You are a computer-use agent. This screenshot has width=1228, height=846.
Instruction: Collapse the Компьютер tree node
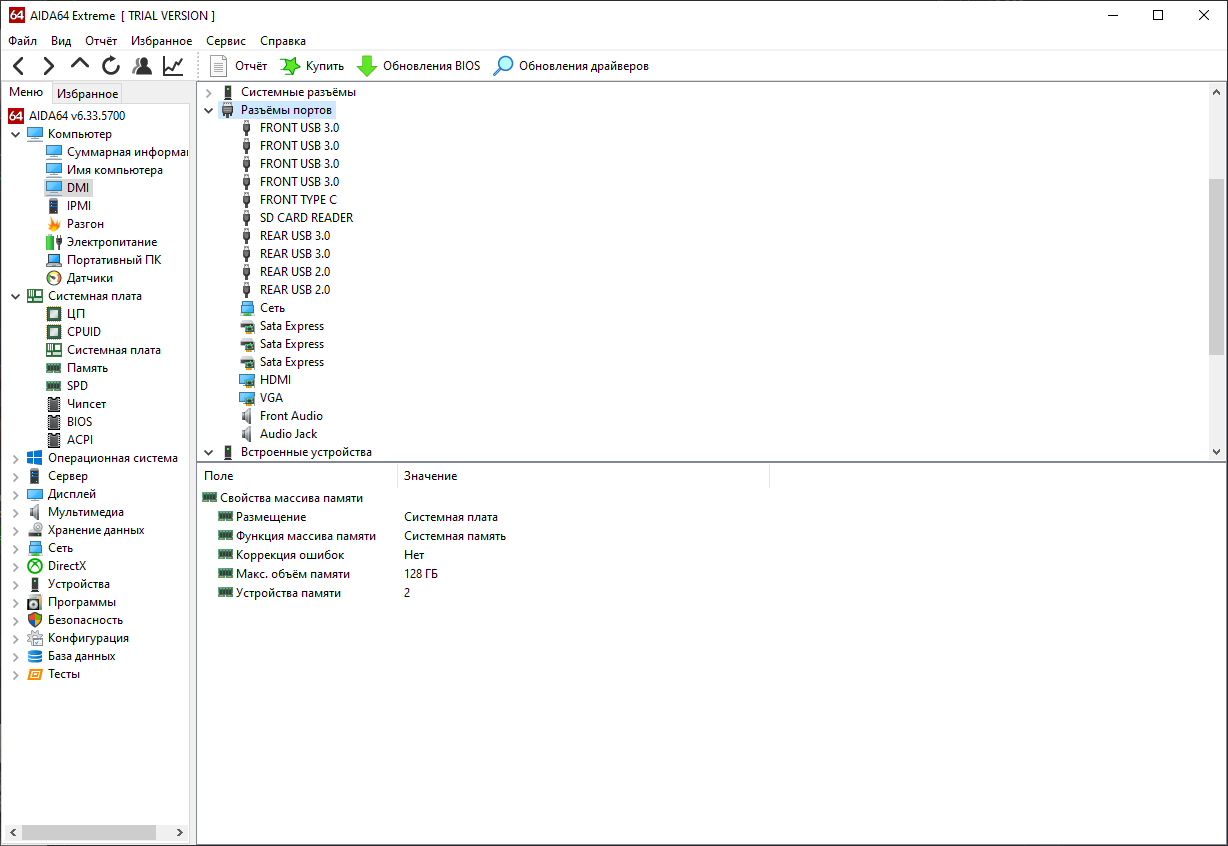click(15, 134)
